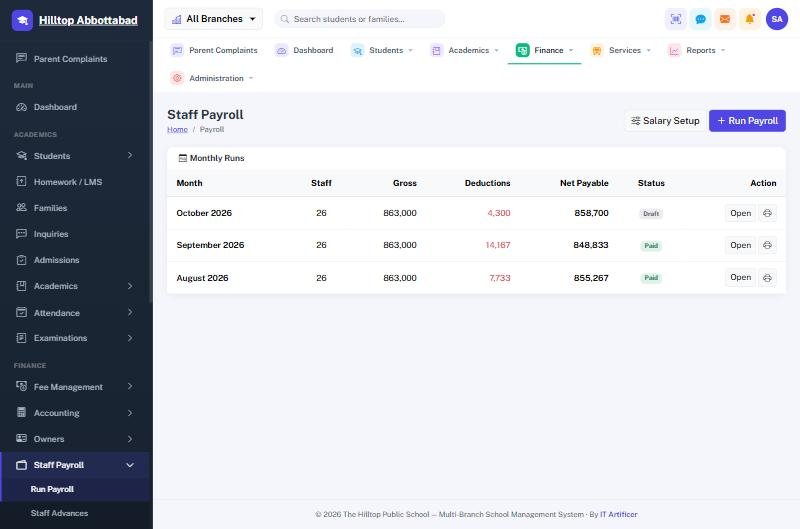The image size is (800, 529).
Task: Follow the IT Artificer footer link
Action: point(618,514)
